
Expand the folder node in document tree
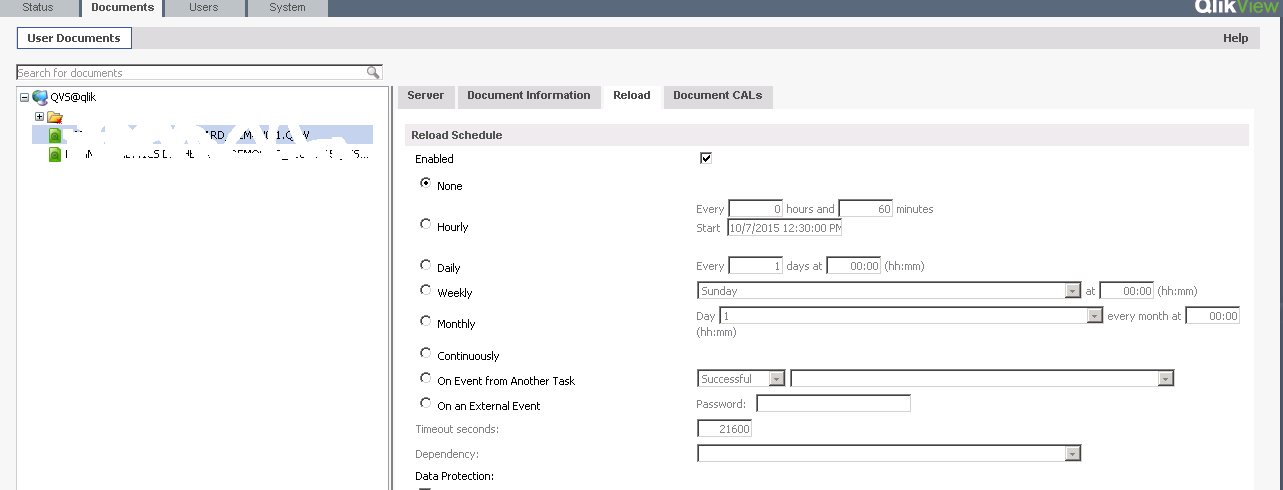click(x=40, y=117)
